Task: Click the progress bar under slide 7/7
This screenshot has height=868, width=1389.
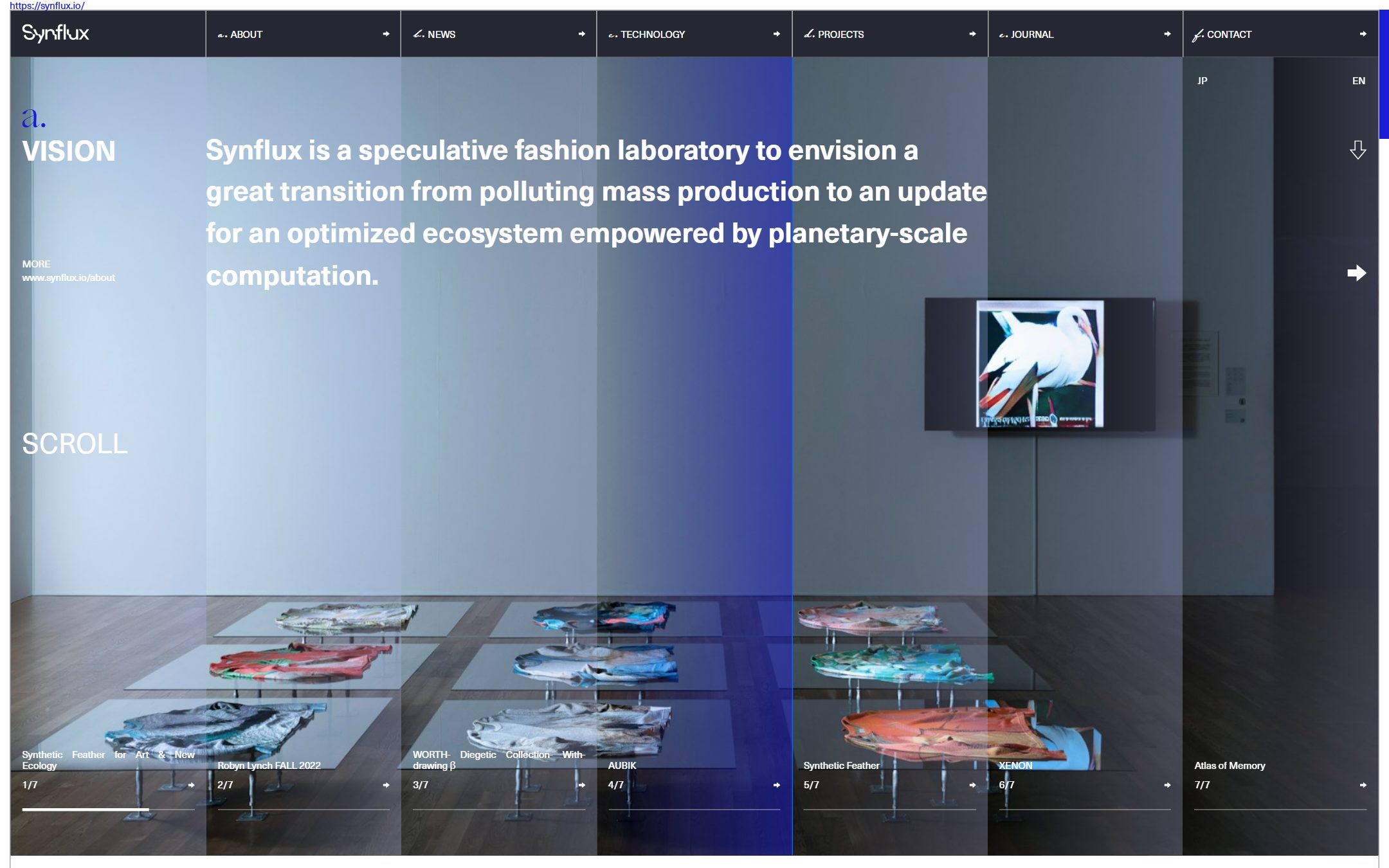Action: [x=1280, y=809]
